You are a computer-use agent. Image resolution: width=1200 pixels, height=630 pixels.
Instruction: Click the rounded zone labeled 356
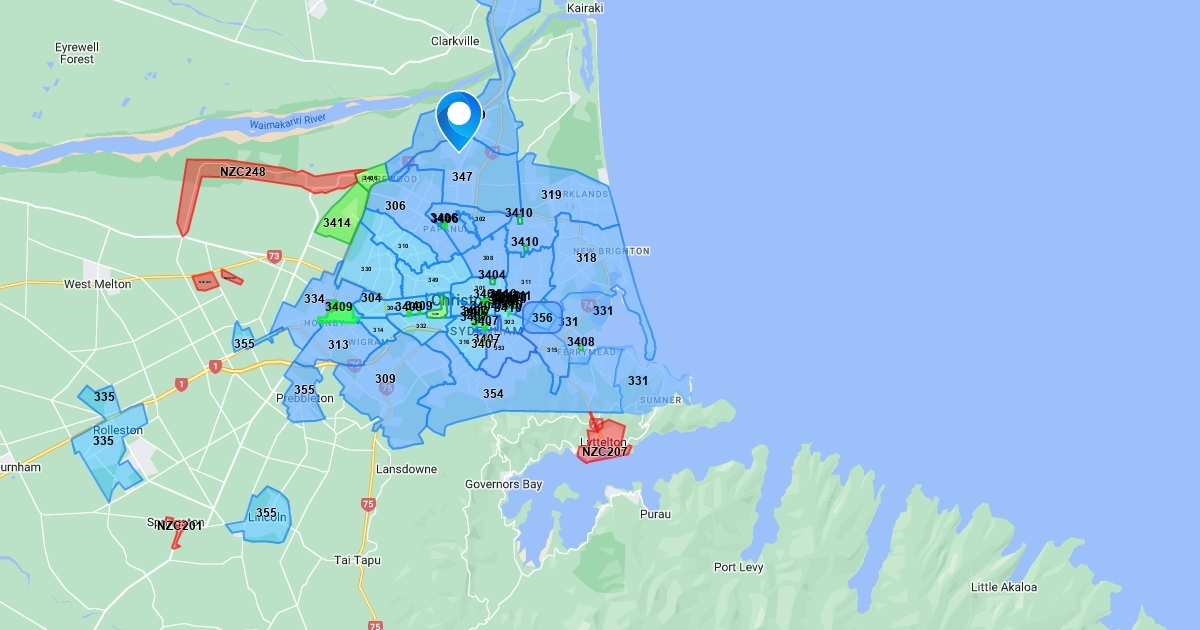click(x=542, y=318)
